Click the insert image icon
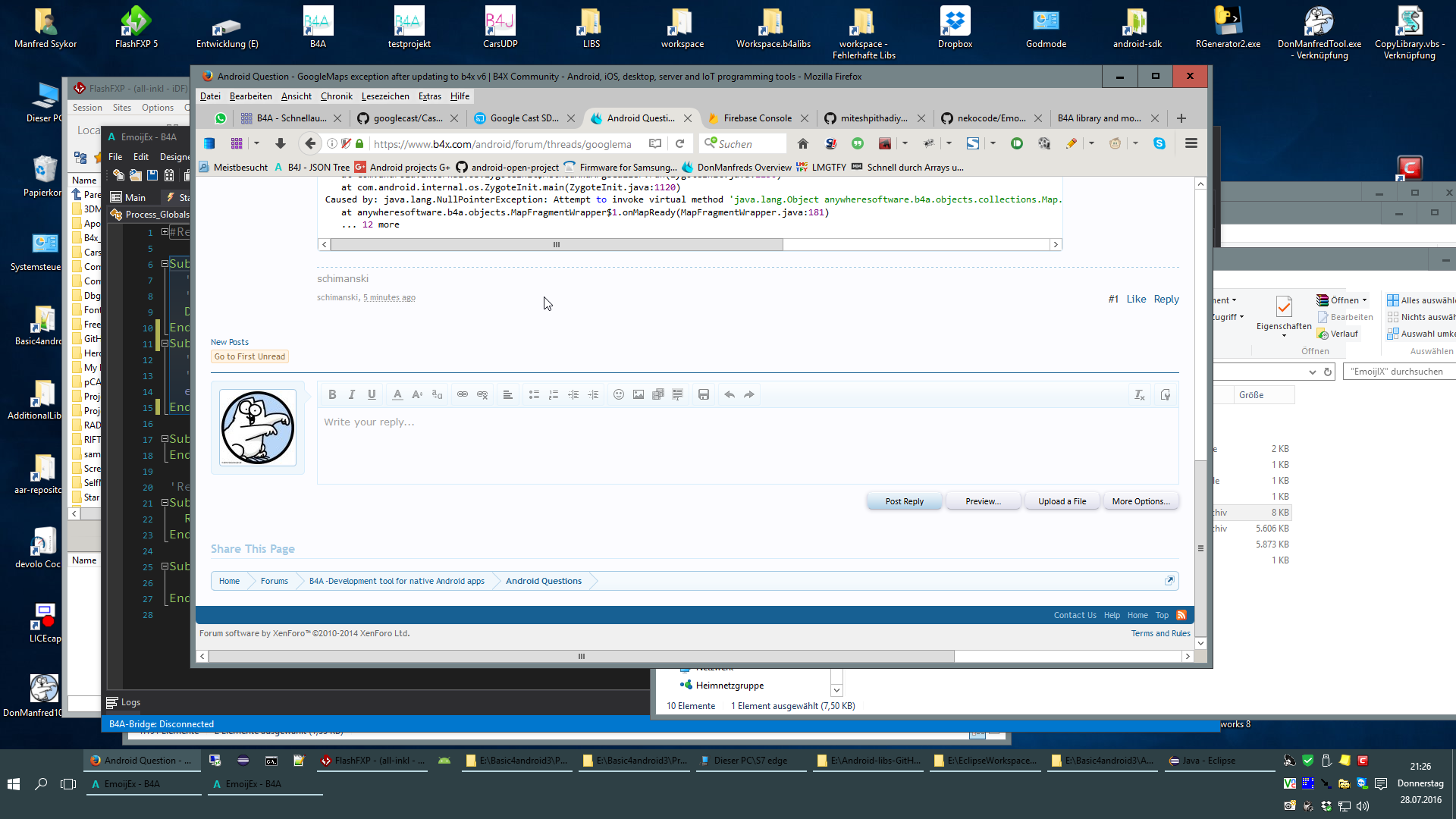1456x819 pixels. 639,394
